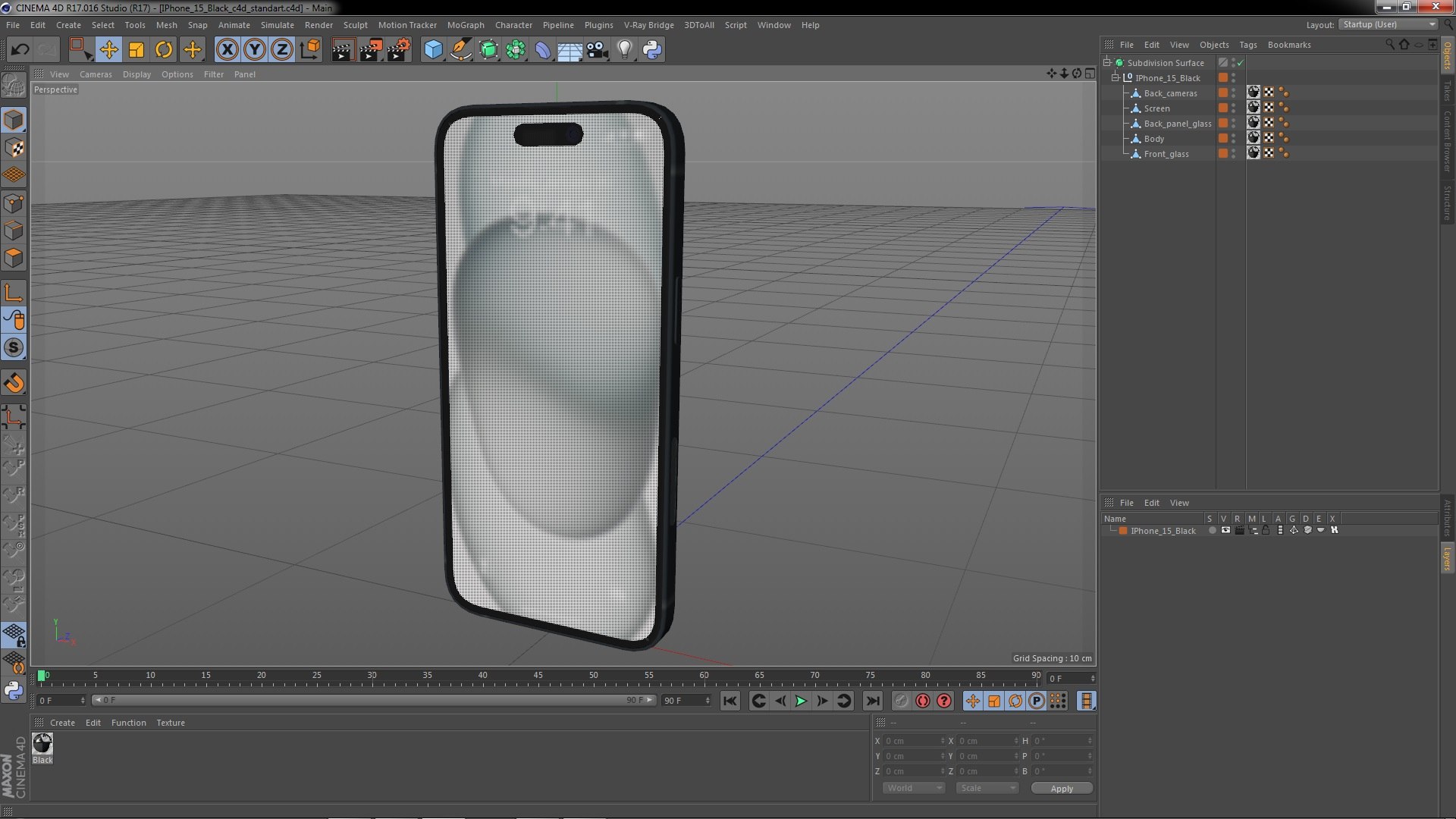Viewport: 1456px width, 819px height.
Task: Collapse the IPhone_15_Black null group
Action: point(1116,78)
